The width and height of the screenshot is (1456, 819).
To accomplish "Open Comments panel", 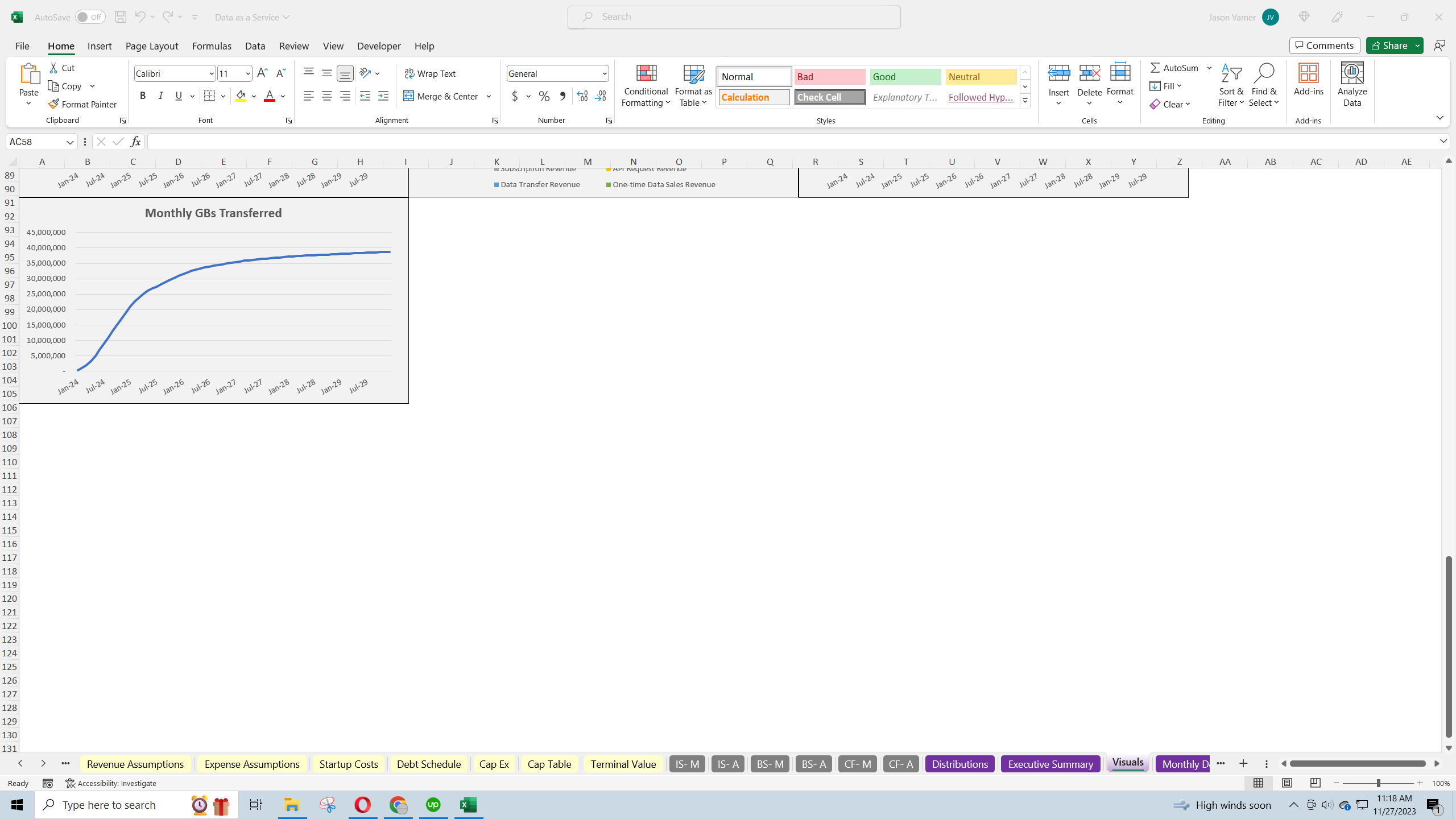I will (1324, 45).
